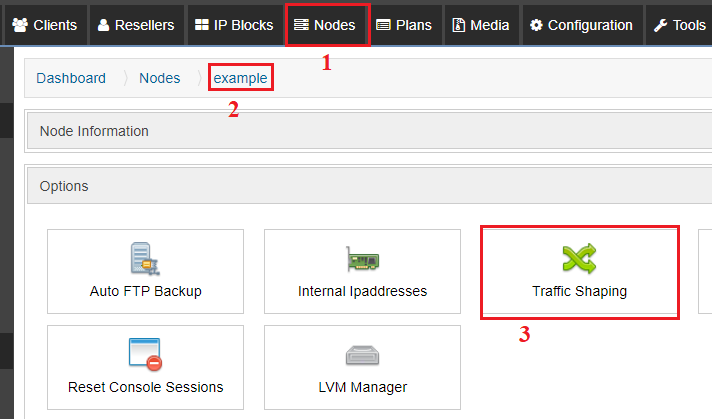This screenshot has height=419, width=712.
Task: Click the Auto FTP Backup server icon
Action: pyautogui.click(x=145, y=258)
